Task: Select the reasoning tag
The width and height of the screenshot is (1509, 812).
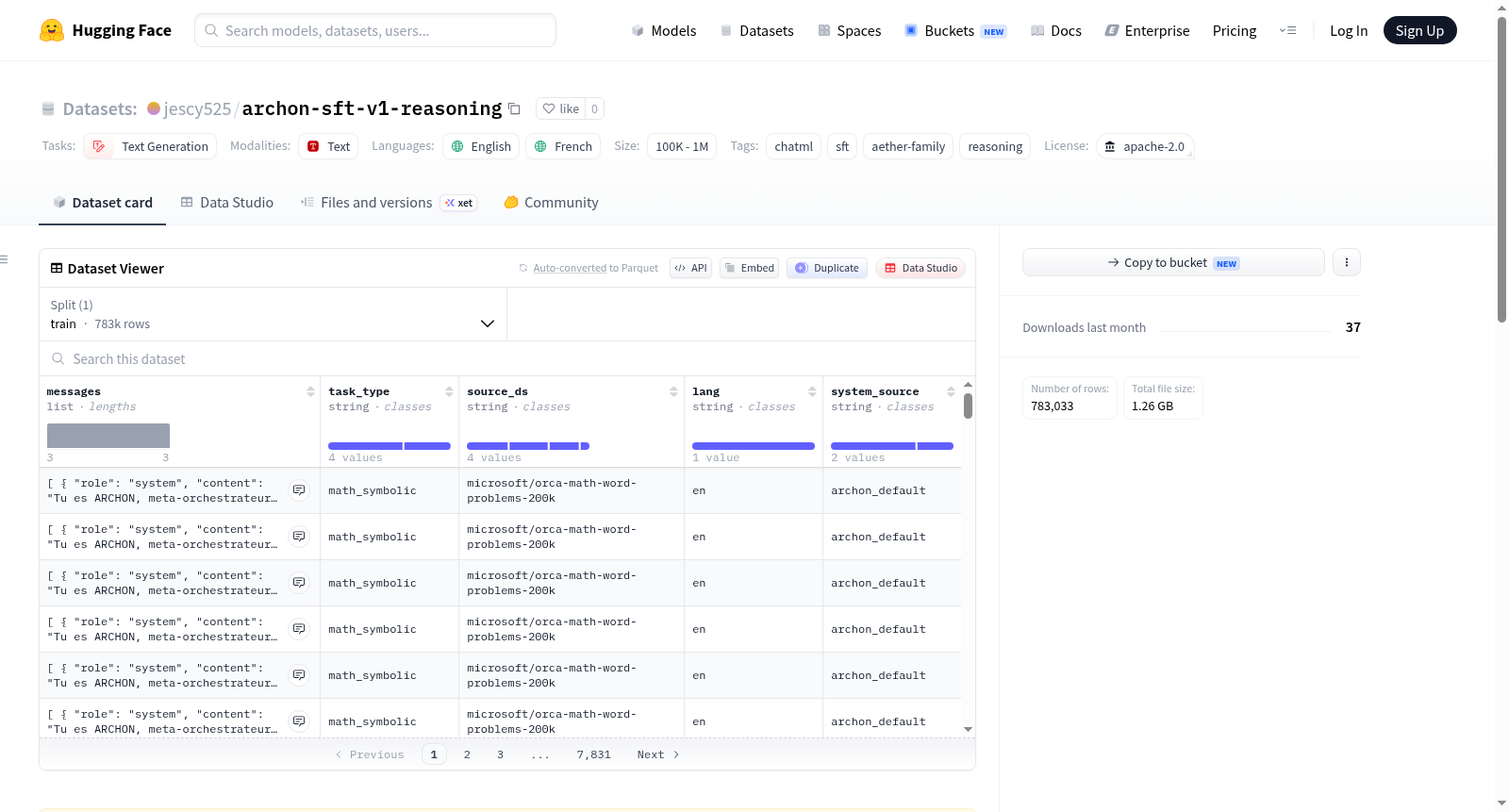Action: click(995, 146)
